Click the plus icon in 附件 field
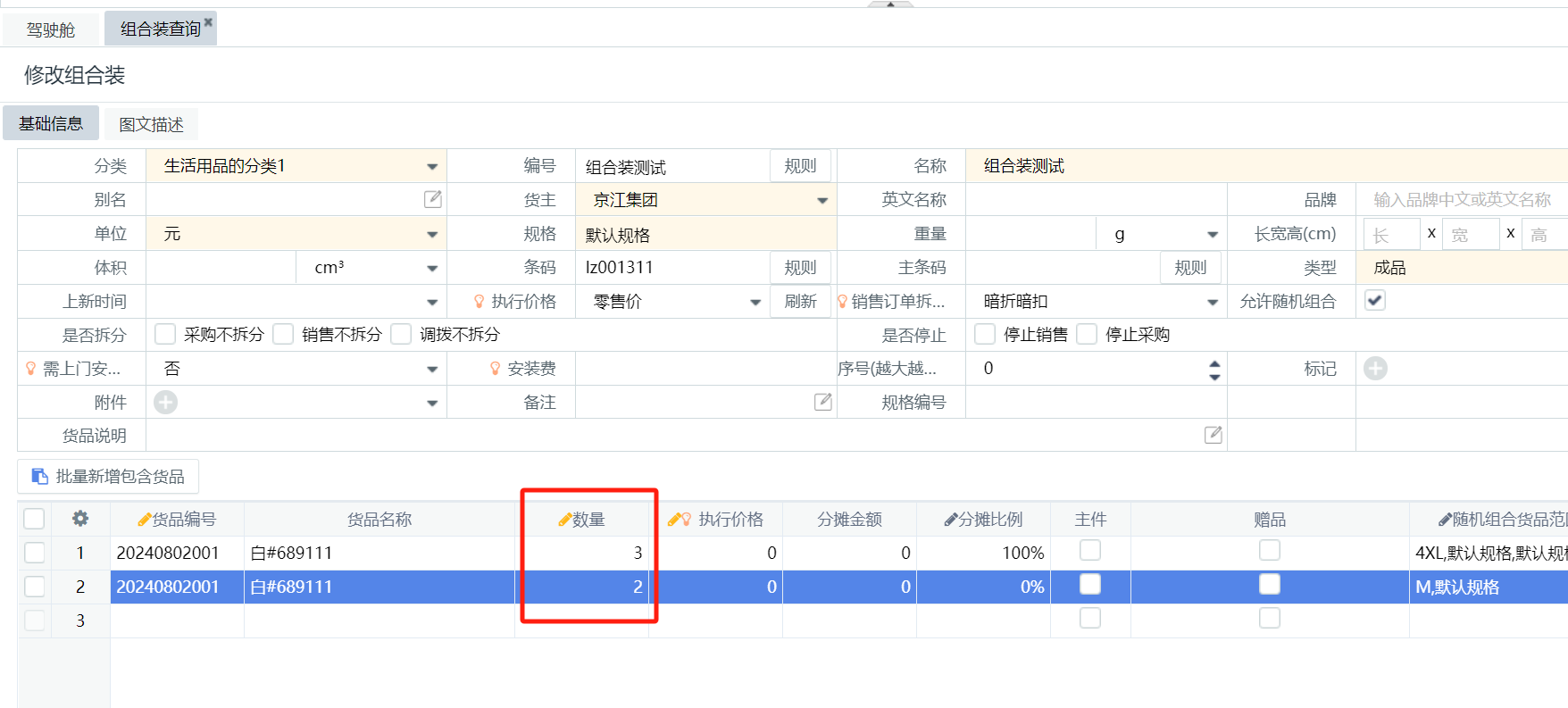This screenshot has height=708, width=1568. [165, 403]
